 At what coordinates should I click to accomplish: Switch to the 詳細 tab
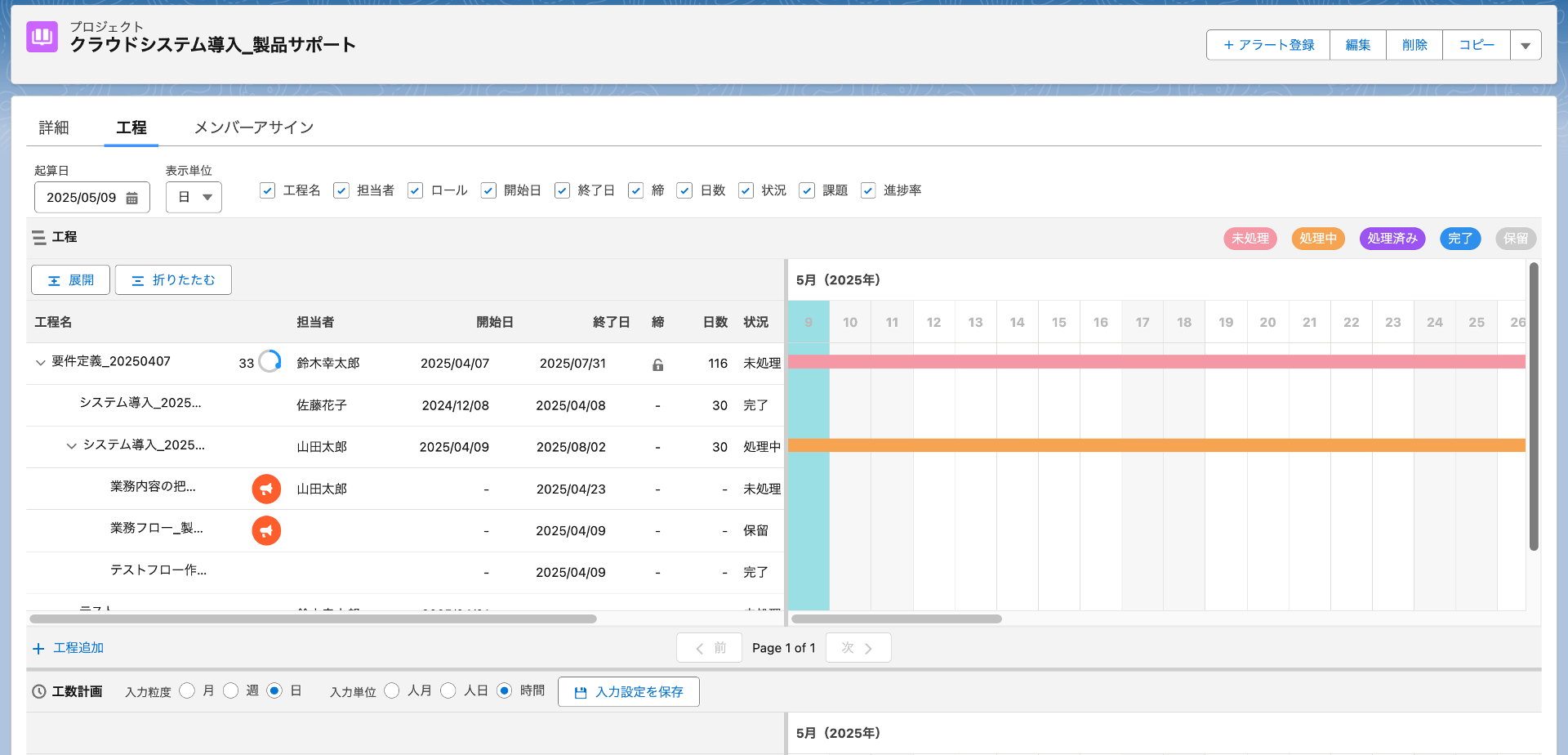point(54,127)
